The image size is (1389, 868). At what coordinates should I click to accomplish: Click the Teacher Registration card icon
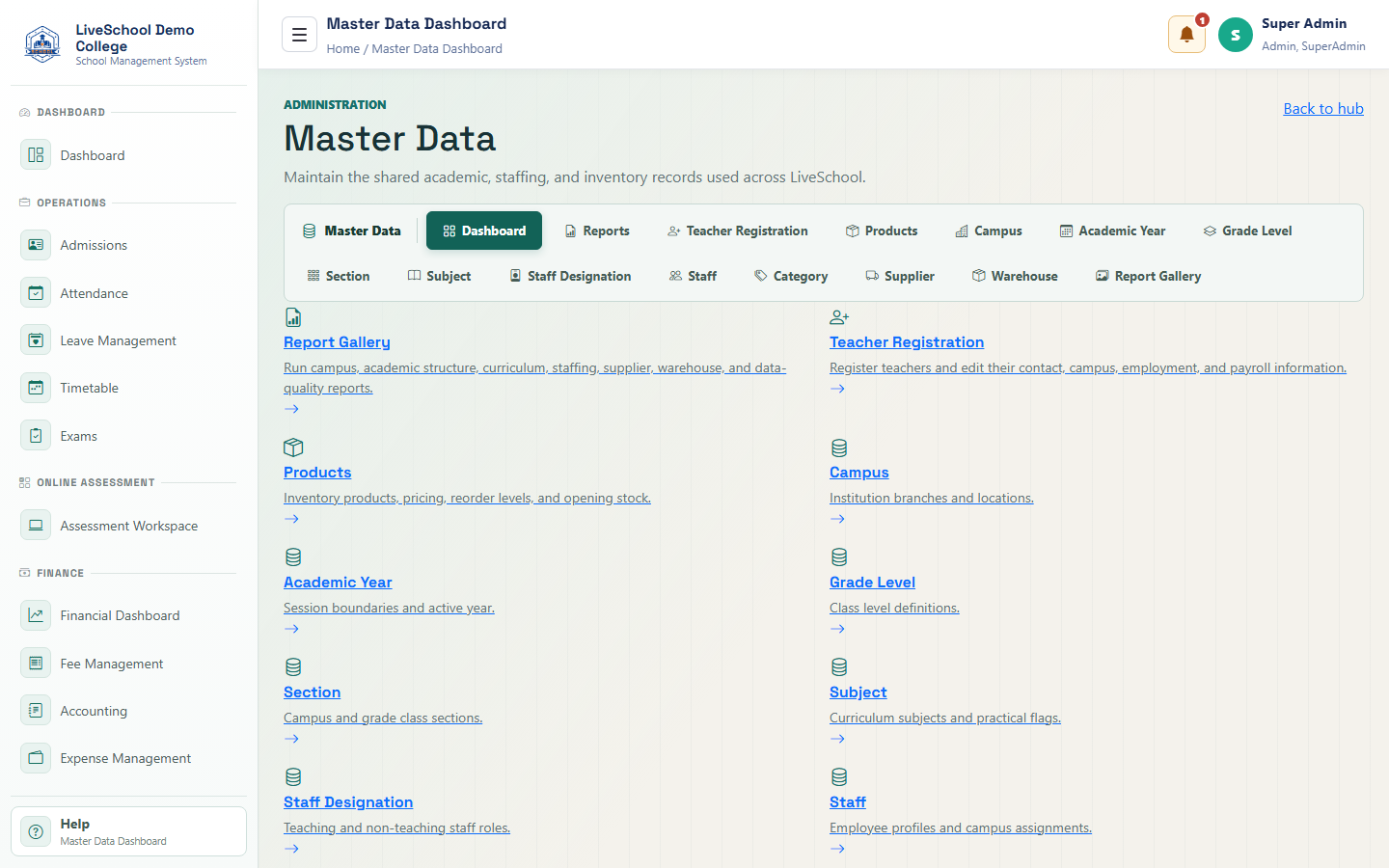(839, 317)
